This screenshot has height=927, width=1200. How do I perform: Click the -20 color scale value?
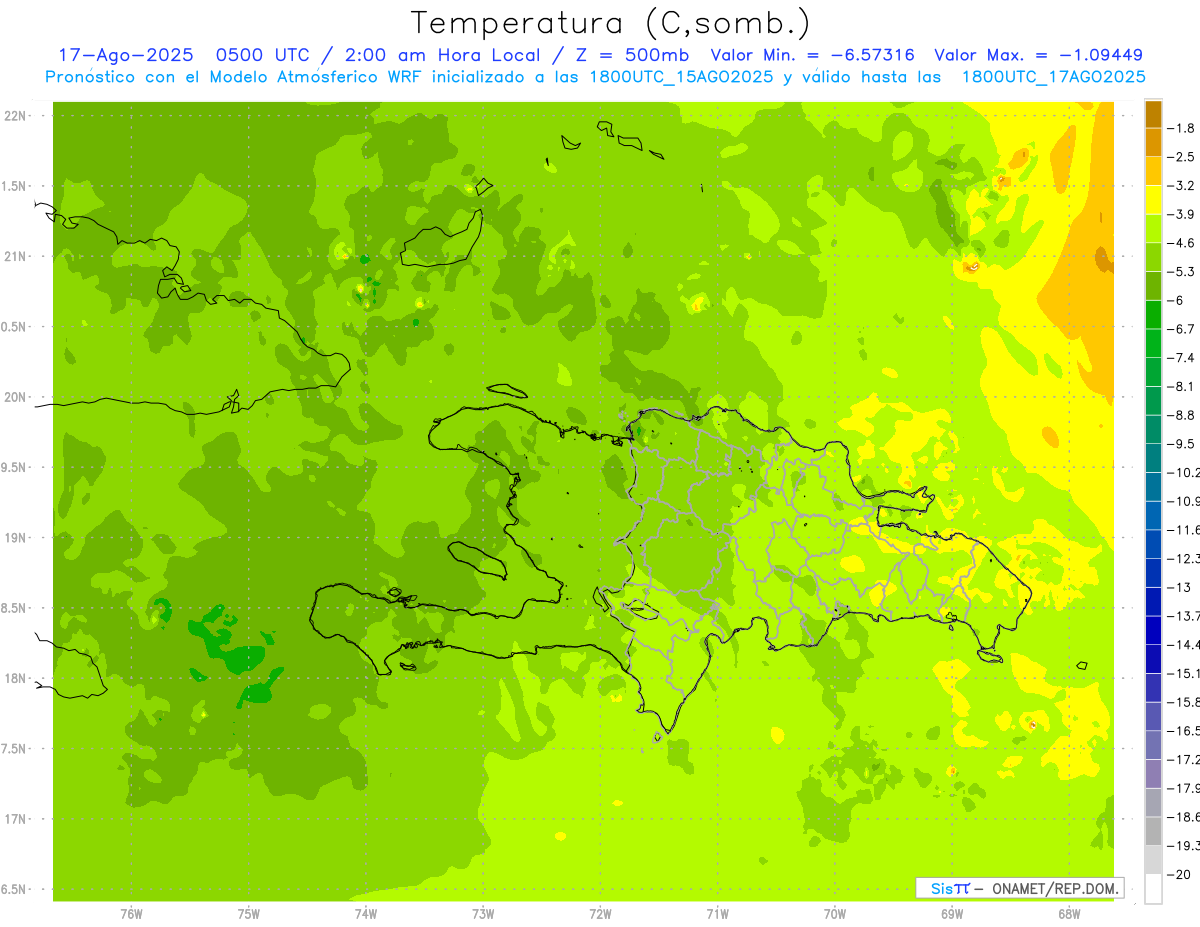[1180, 875]
